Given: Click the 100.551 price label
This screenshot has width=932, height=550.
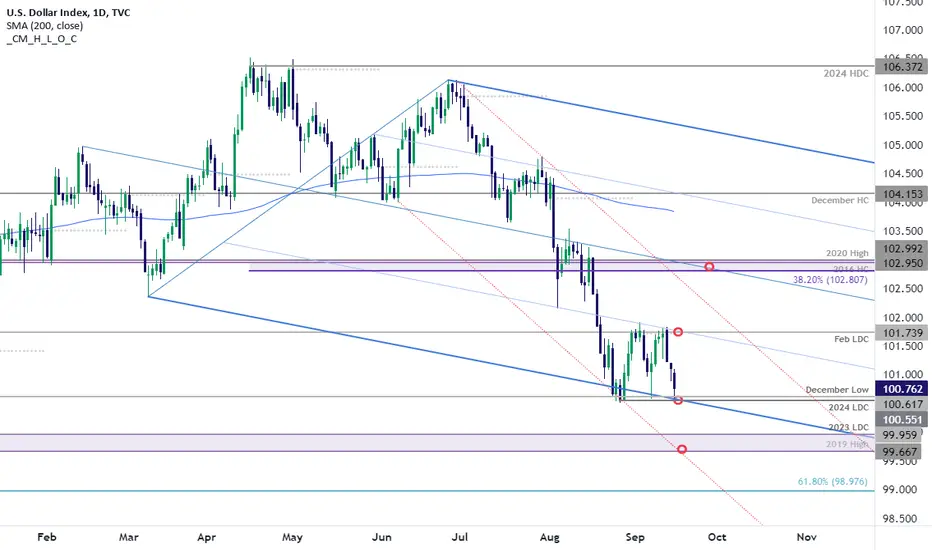Looking at the screenshot, I should pyautogui.click(x=902, y=420).
